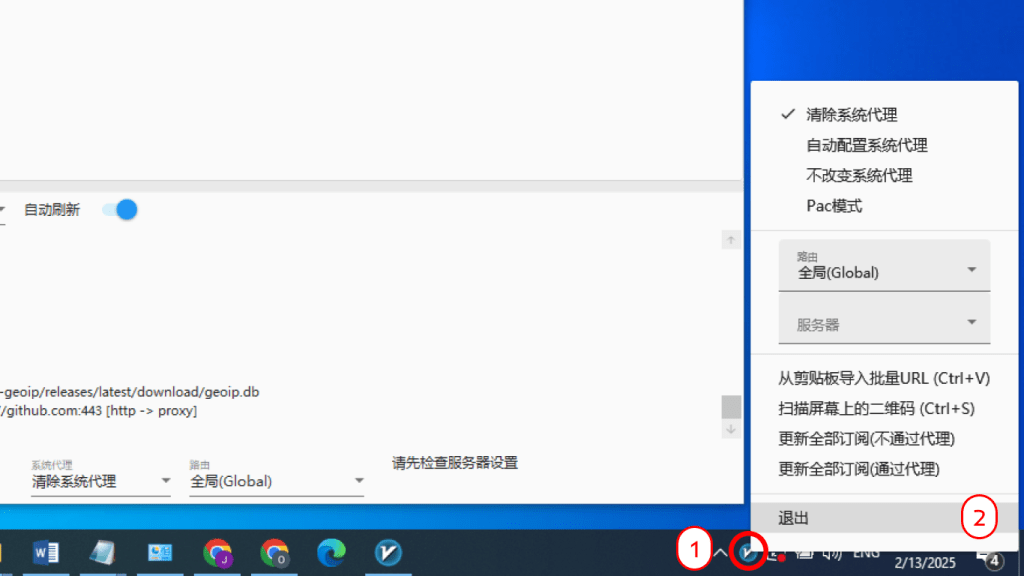
Task: Select 清除系统代理 checked menu option
Action: [x=852, y=115]
